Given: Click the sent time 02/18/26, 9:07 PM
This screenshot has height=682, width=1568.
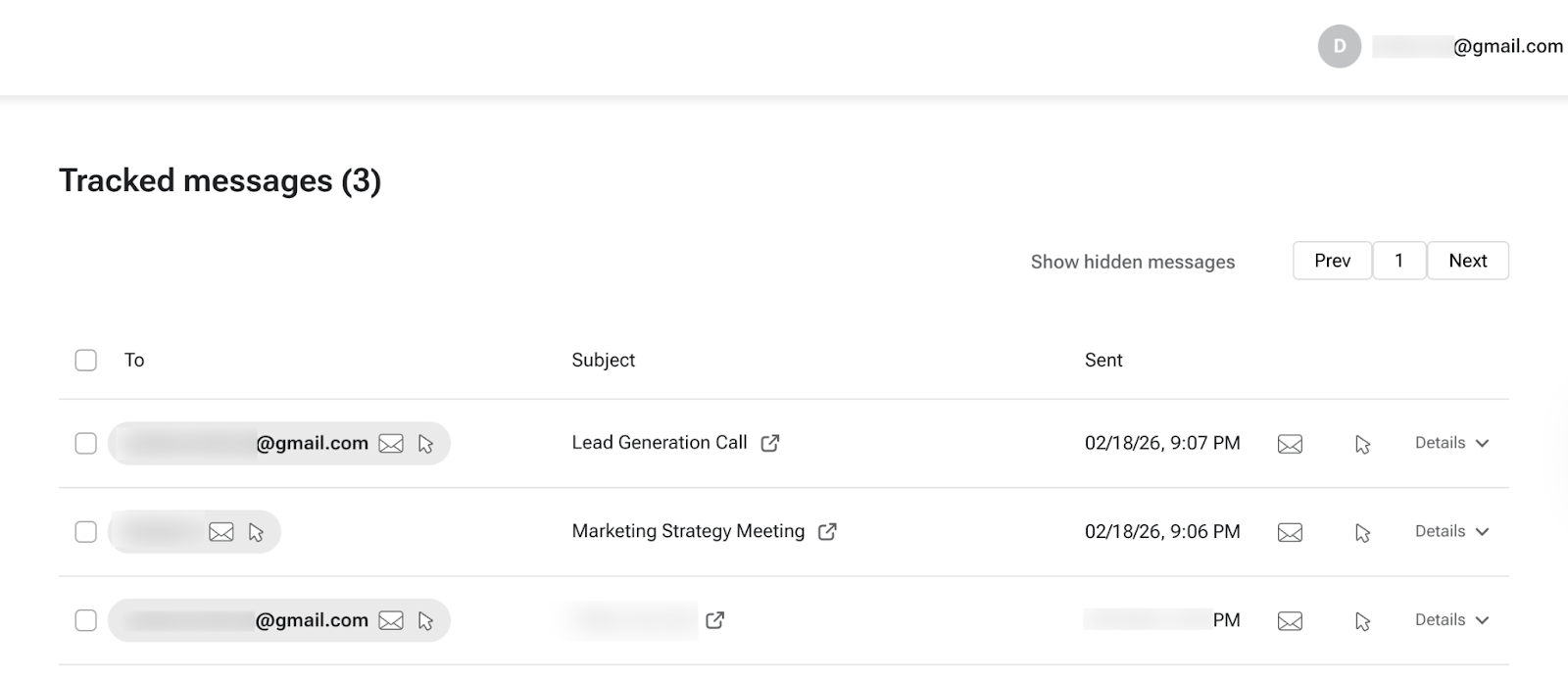Looking at the screenshot, I should tap(1162, 443).
